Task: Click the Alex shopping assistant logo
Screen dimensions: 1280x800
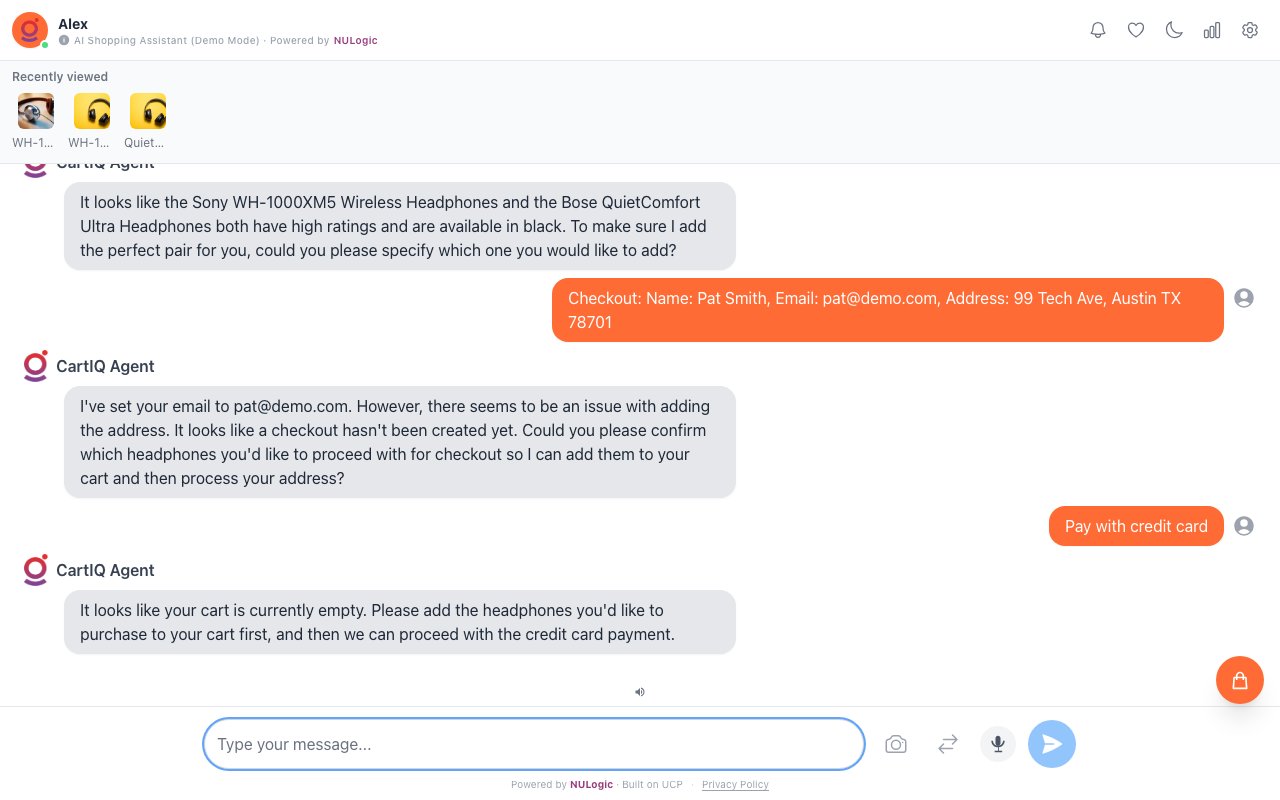Action: [x=30, y=30]
